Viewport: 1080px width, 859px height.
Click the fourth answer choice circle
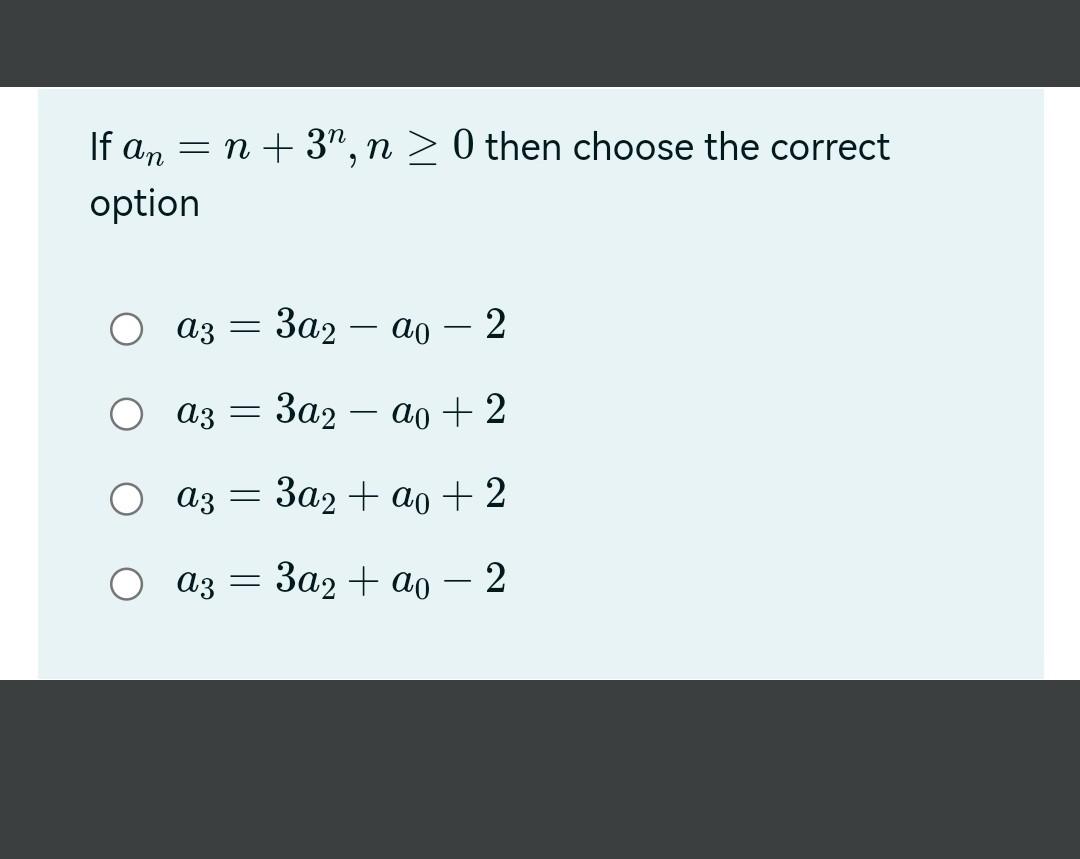[x=126, y=582]
